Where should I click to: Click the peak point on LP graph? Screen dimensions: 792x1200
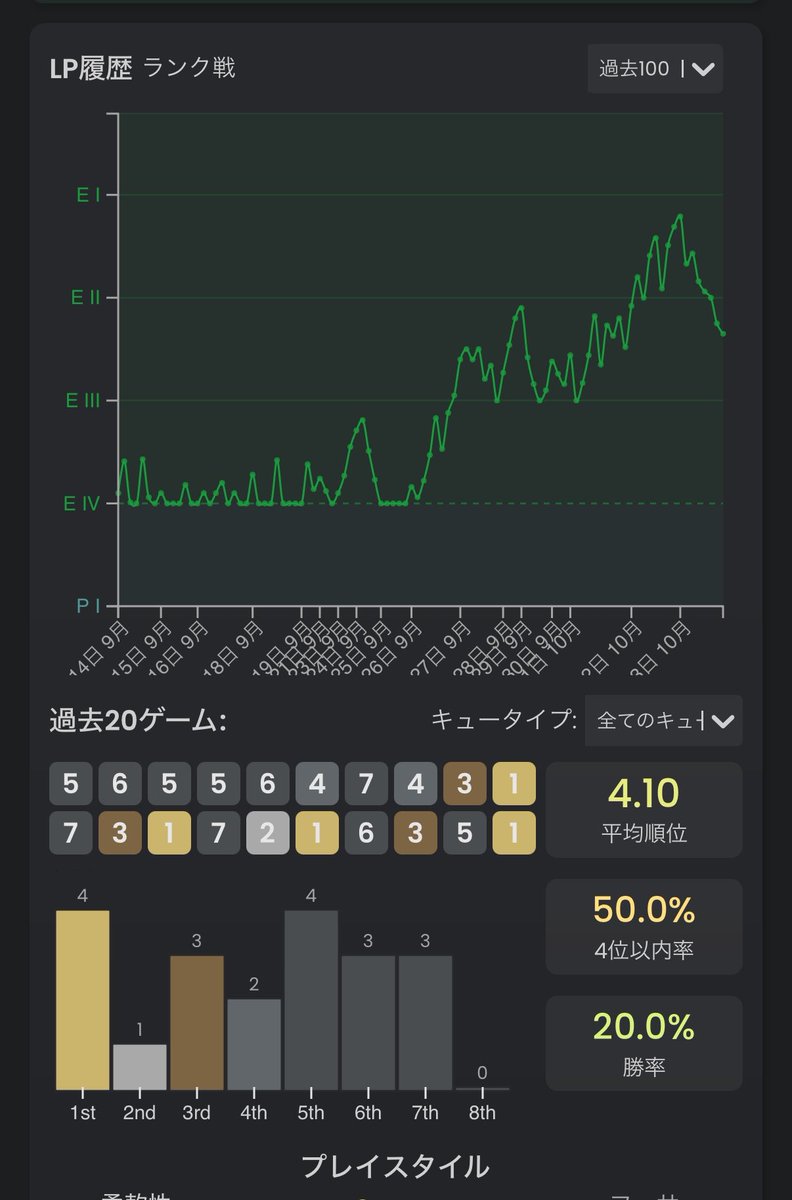click(680, 215)
